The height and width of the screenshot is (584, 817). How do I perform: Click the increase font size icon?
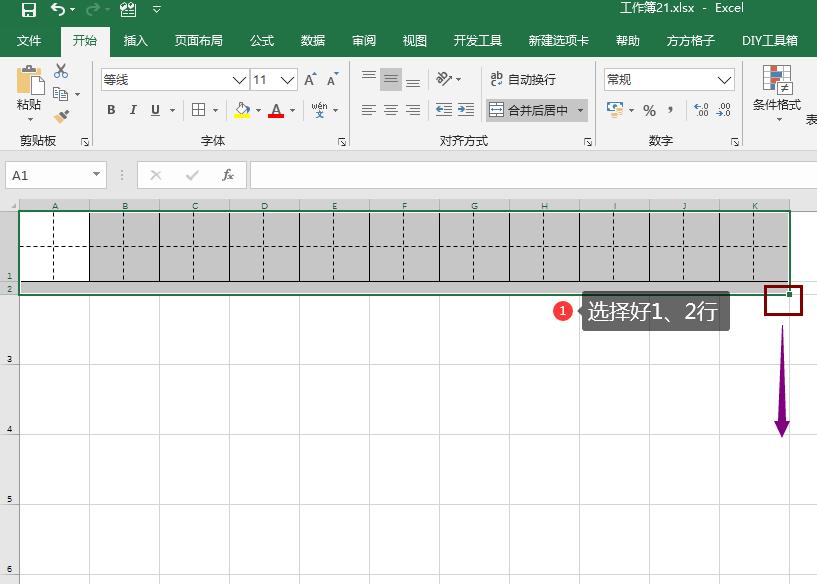(x=308, y=79)
